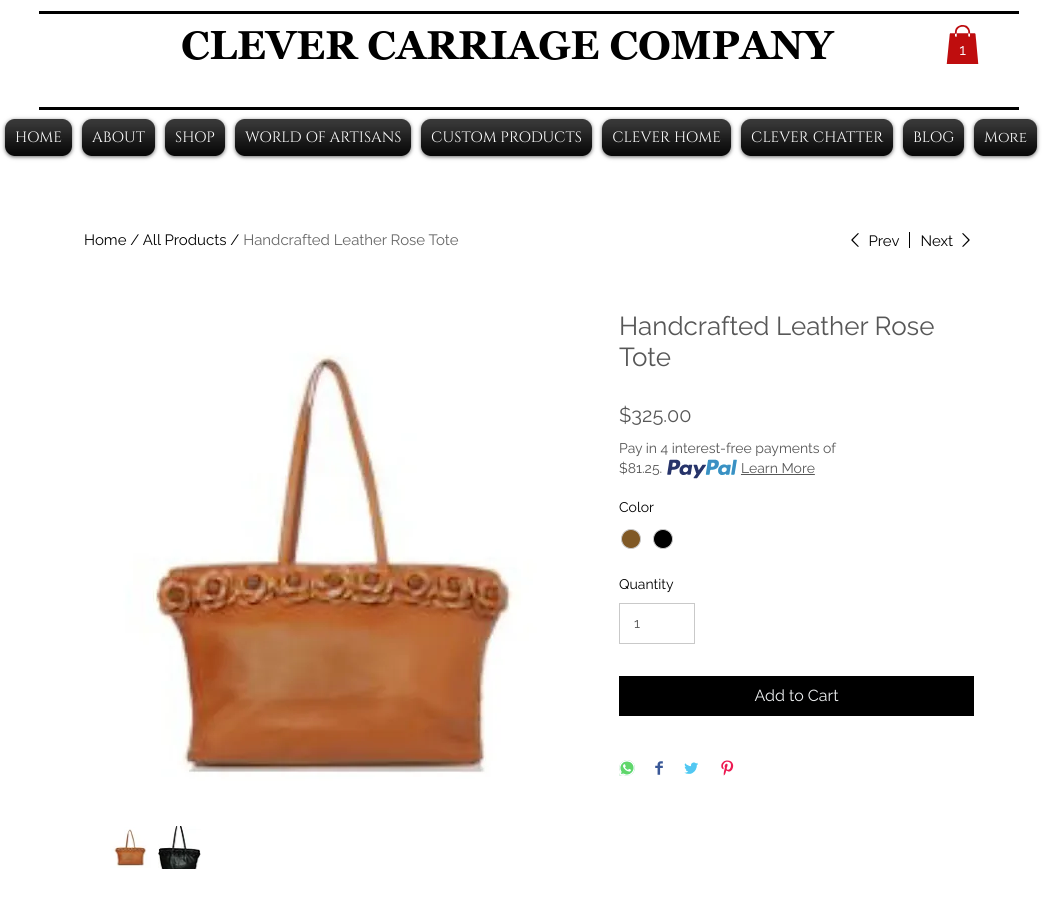Share product on Twitter
Viewport: 1042px width, 901px height.
tap(691, 768)
